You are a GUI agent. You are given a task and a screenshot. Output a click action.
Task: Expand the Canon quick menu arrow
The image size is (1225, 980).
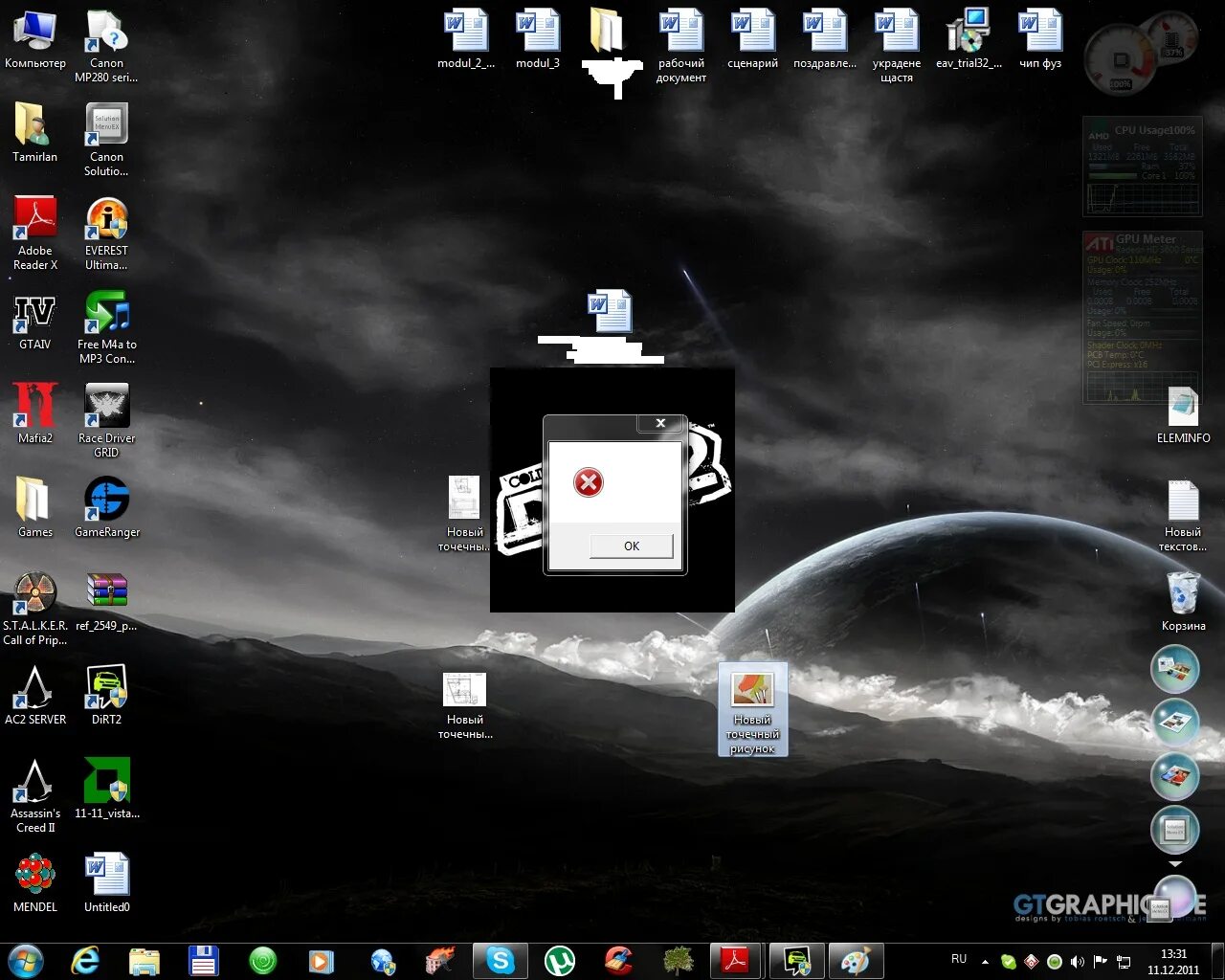pyautogui.click(x=1175, y=864)
